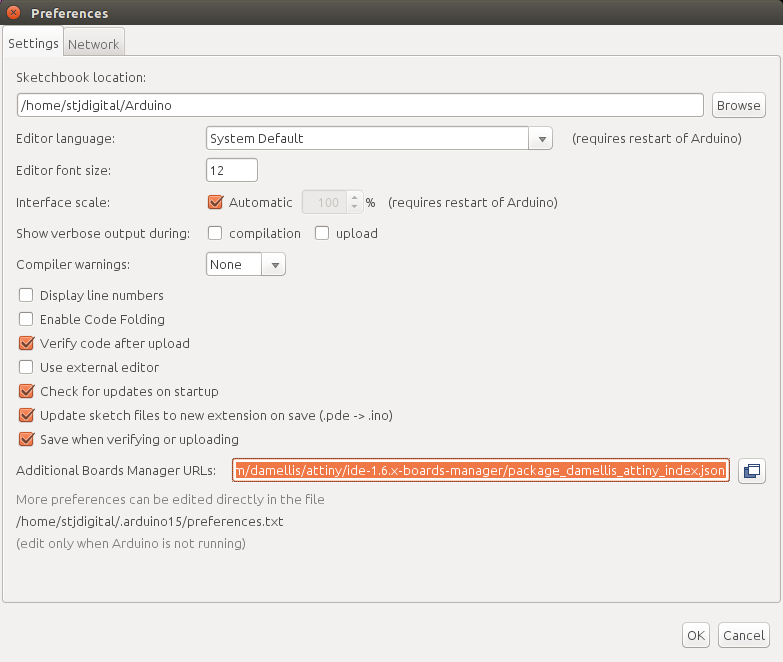783x662 pixels.
Task: Check the Enable Code Folding box
Action: pos(26,319)
